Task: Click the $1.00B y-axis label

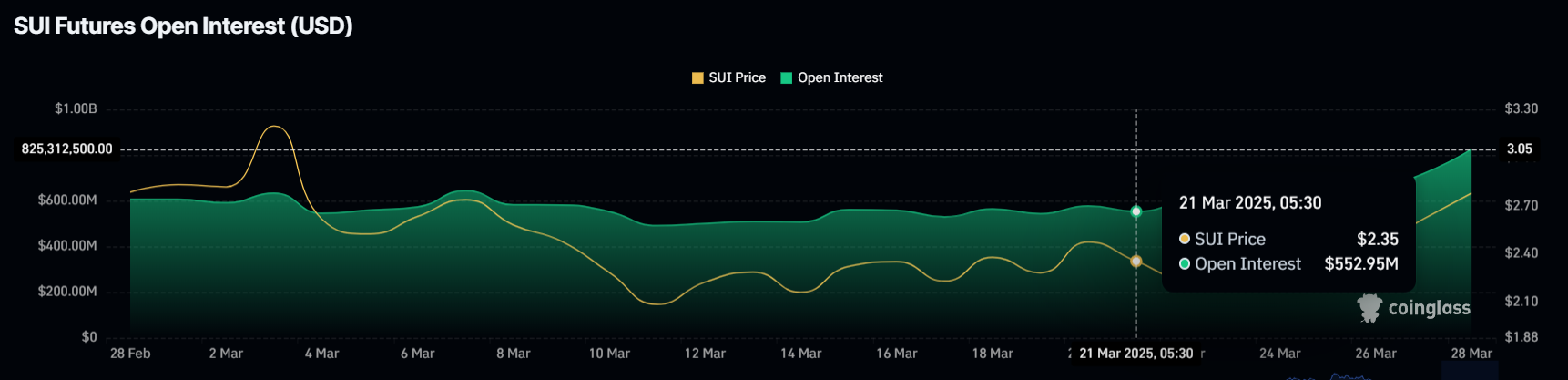Action: click(x=76, y=108)
